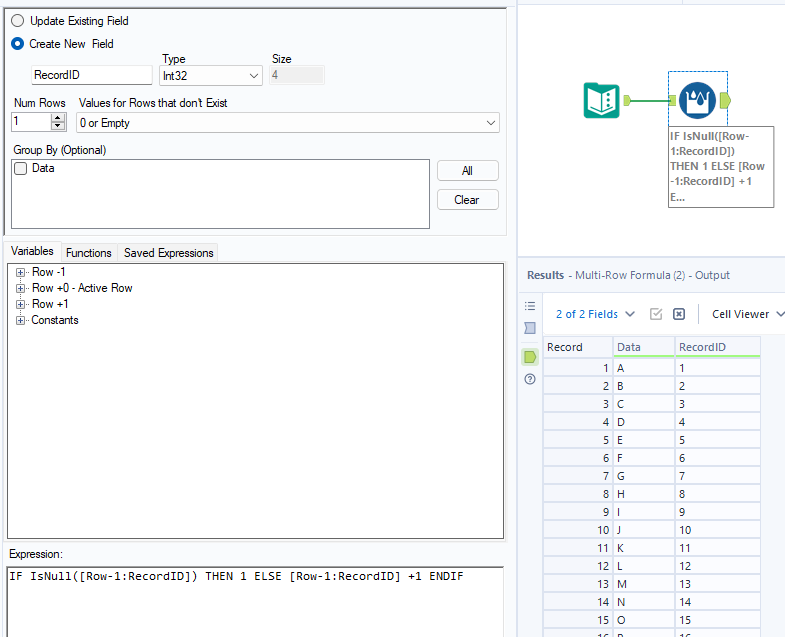Open the results messages list icon
The height and width of the screenshot is (637, 785).
[530, 306]
